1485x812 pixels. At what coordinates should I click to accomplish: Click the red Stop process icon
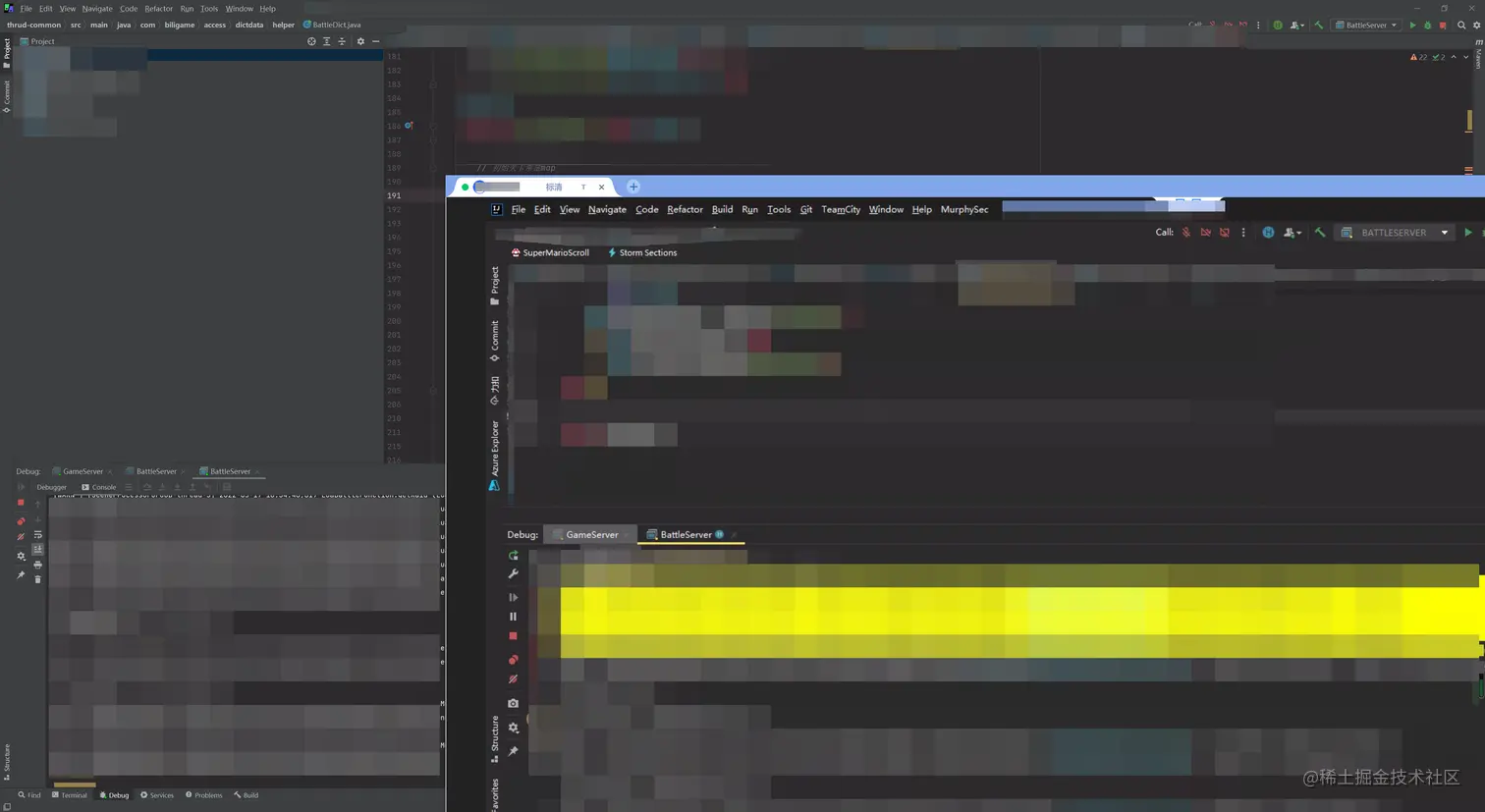point(513,636)
